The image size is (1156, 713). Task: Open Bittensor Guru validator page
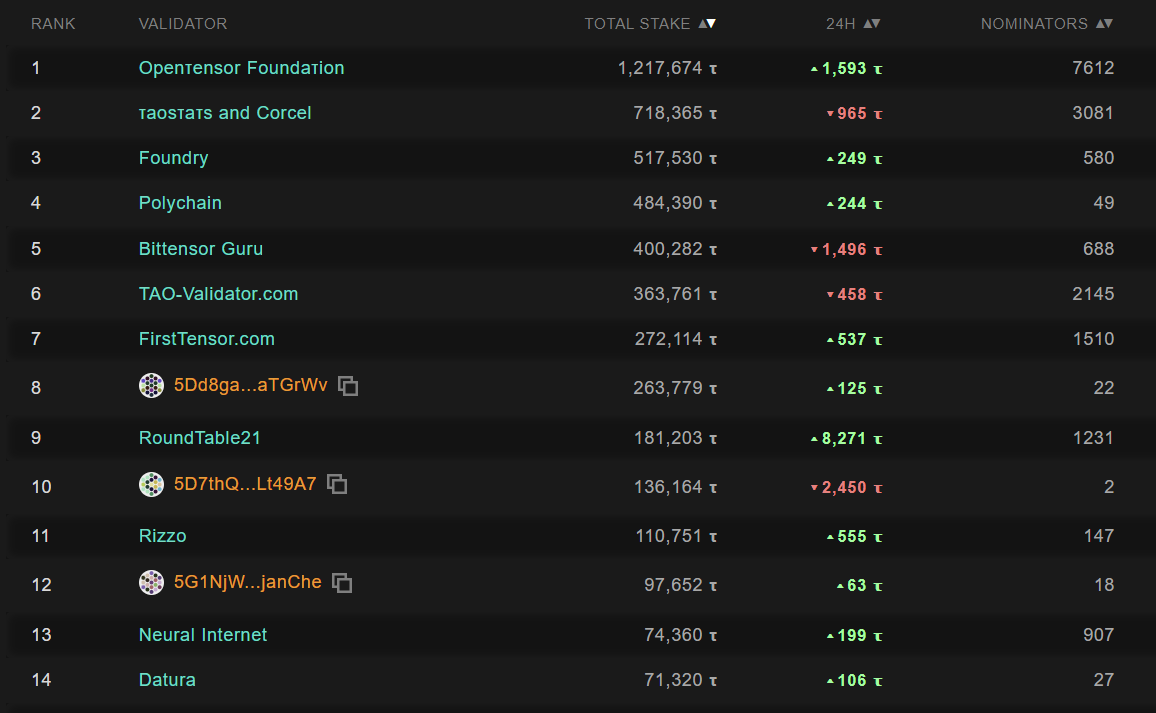point(201,249)
